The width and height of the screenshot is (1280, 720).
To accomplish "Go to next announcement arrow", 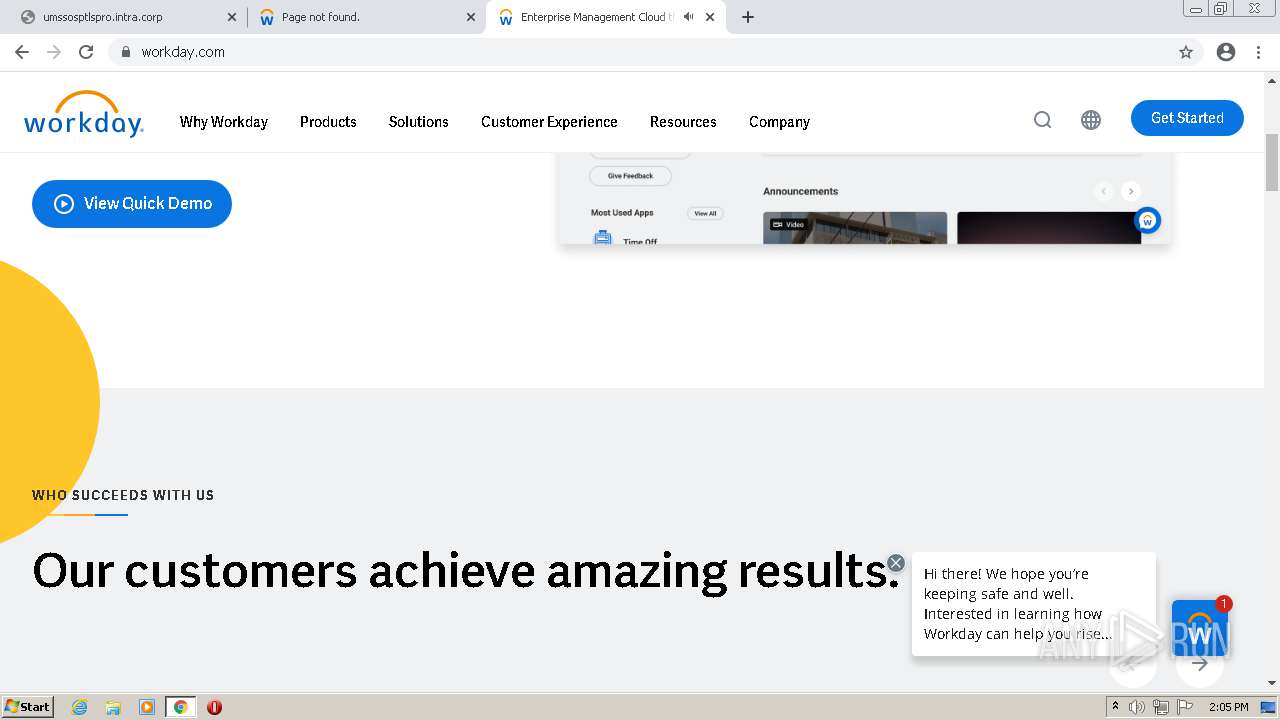I will pos(1131,191).
